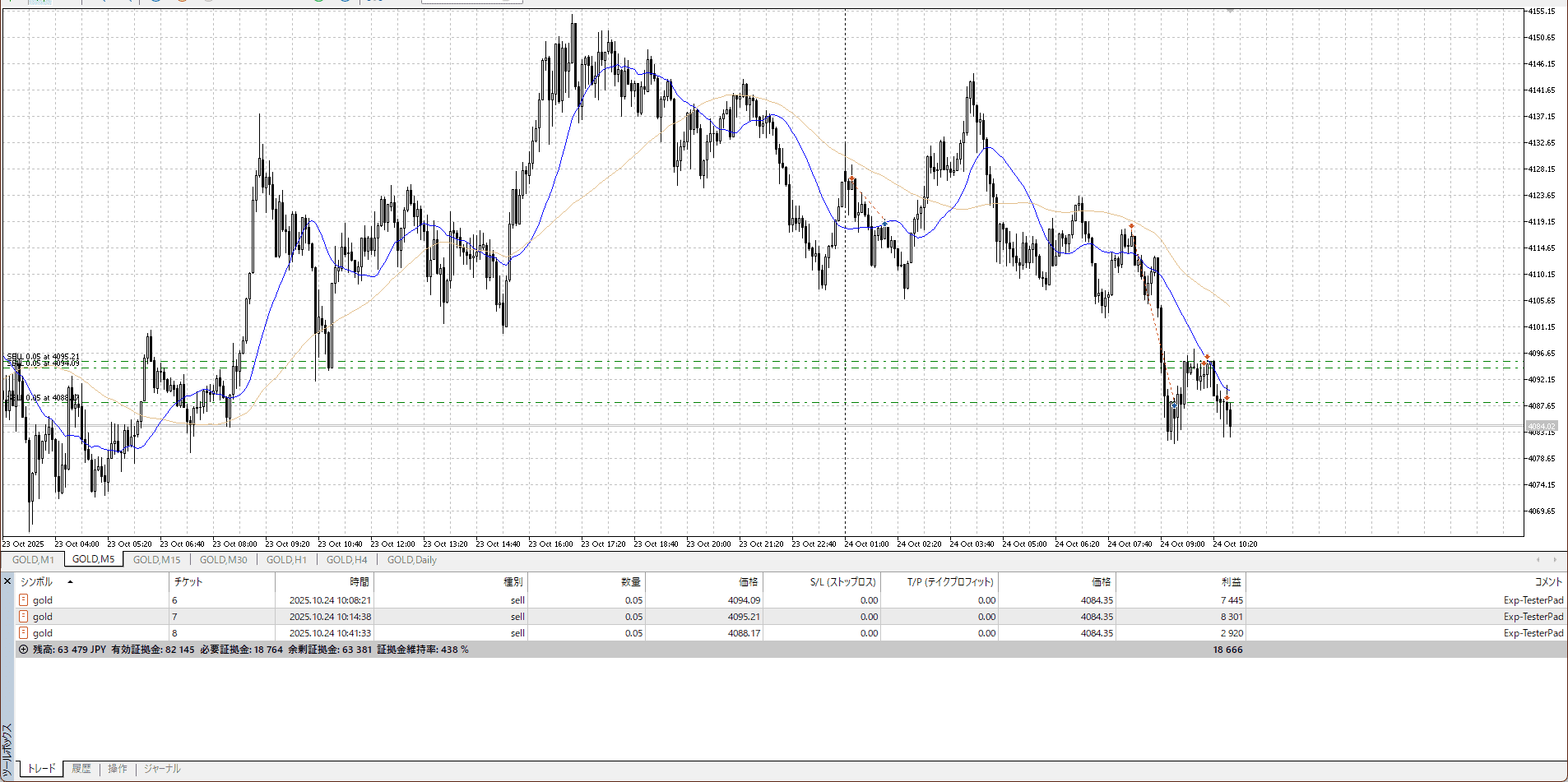Image resolution: width=1568 pixels, height=782 pixels.
Task: Sort trades by 利益 column header
Action: (x=1231, y=582)
